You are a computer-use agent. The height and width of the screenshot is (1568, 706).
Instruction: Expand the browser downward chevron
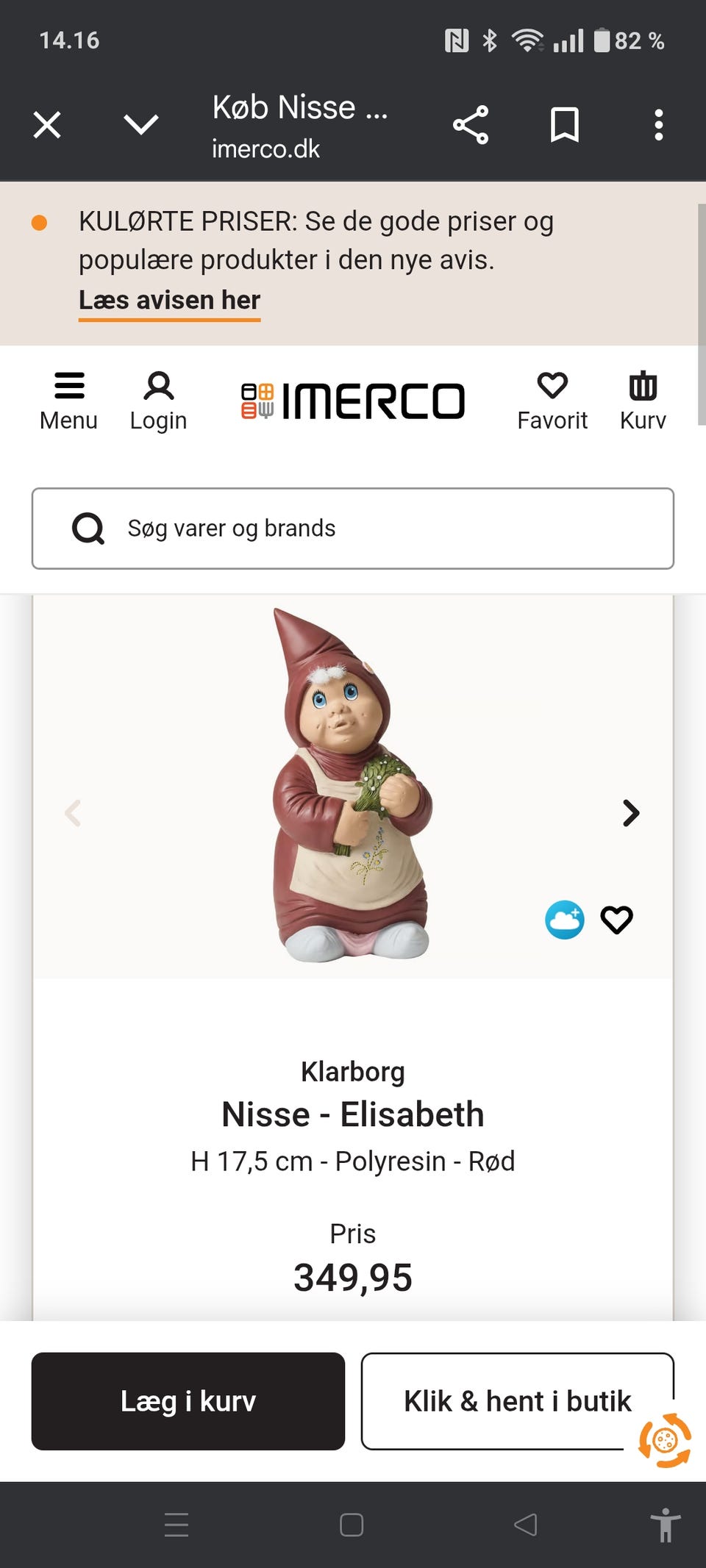click(141, 125)
